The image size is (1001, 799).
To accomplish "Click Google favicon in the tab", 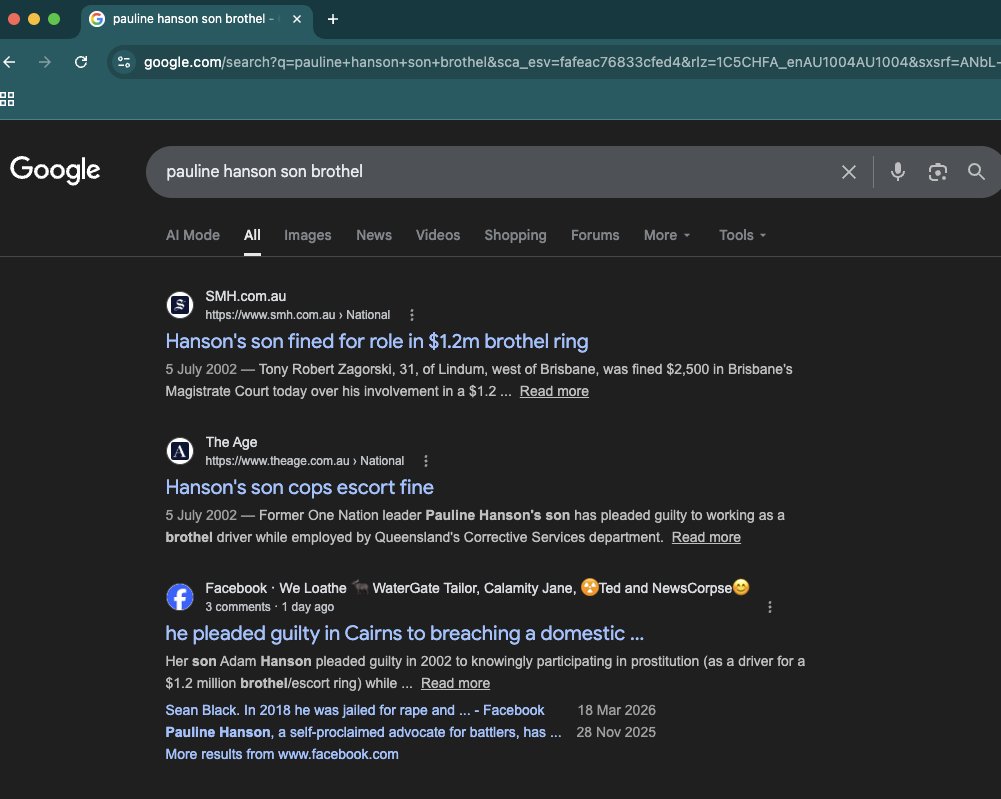I will pyautogui.click(x=97, y=19).
